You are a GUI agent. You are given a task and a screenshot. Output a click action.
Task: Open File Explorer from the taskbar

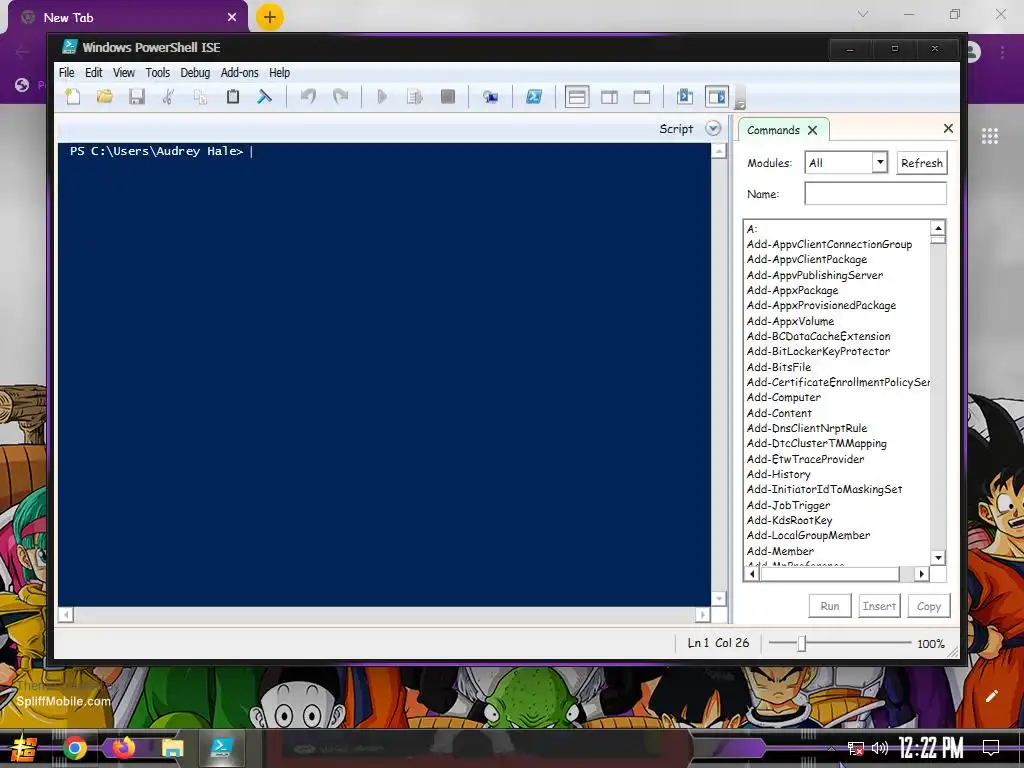click(172, 748)
